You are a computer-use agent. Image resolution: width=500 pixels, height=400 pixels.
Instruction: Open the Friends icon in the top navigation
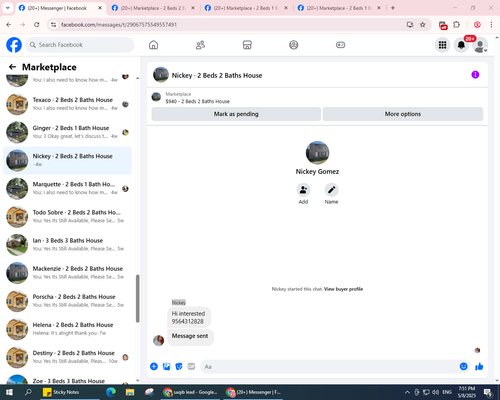(x=200, y=45)
